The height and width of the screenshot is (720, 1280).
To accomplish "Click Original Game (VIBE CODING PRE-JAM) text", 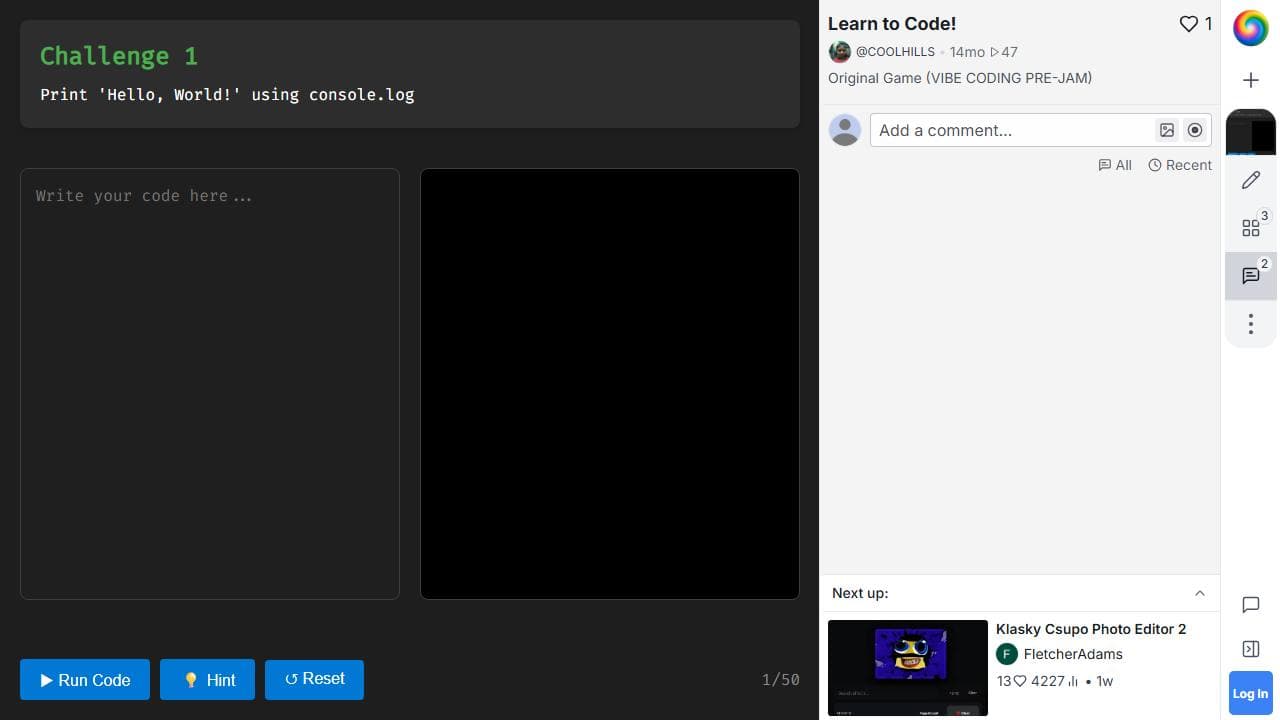I will (960, 78).
